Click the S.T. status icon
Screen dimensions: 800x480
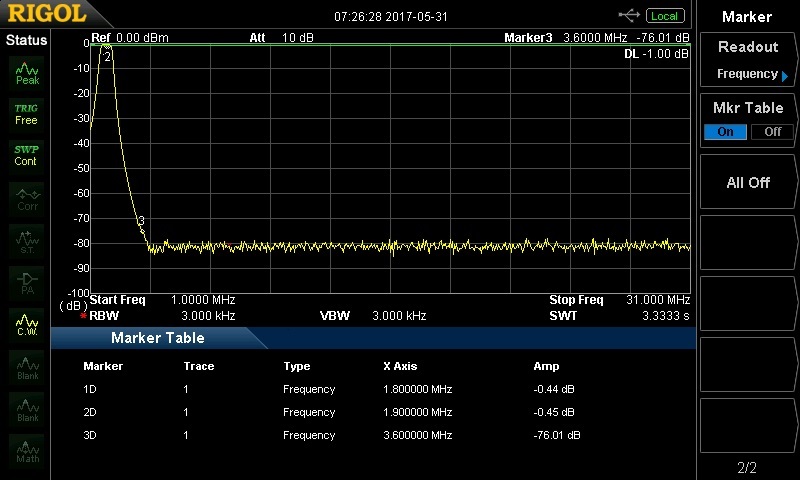click(x=27, y=242)
